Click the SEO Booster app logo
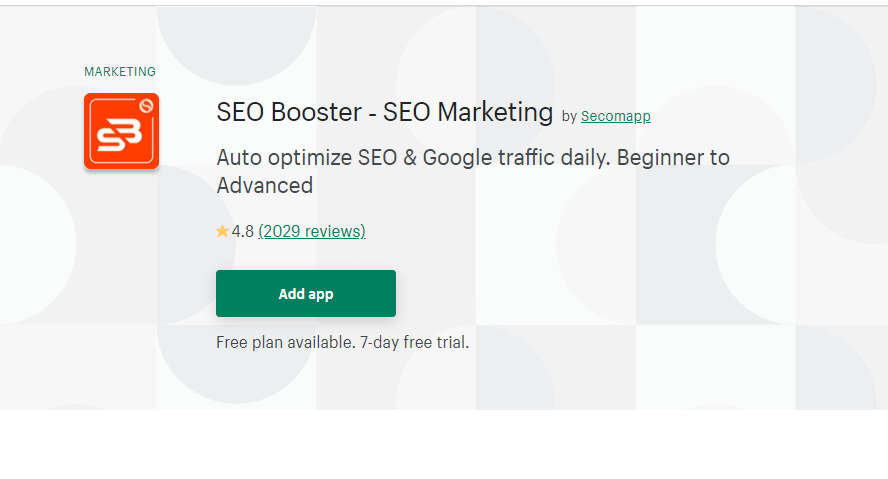This screenshot has height=479, width=888. coord(121,131)
